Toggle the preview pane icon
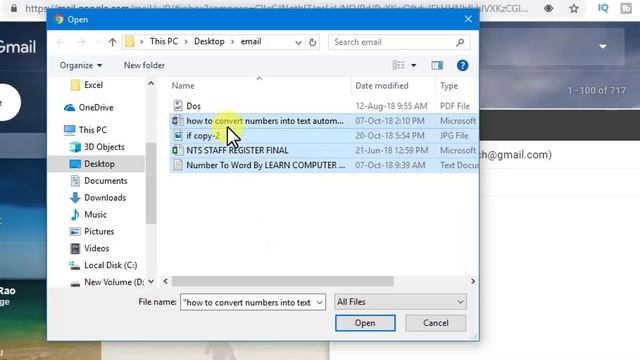Screen dimensions: 640x360 437,65
